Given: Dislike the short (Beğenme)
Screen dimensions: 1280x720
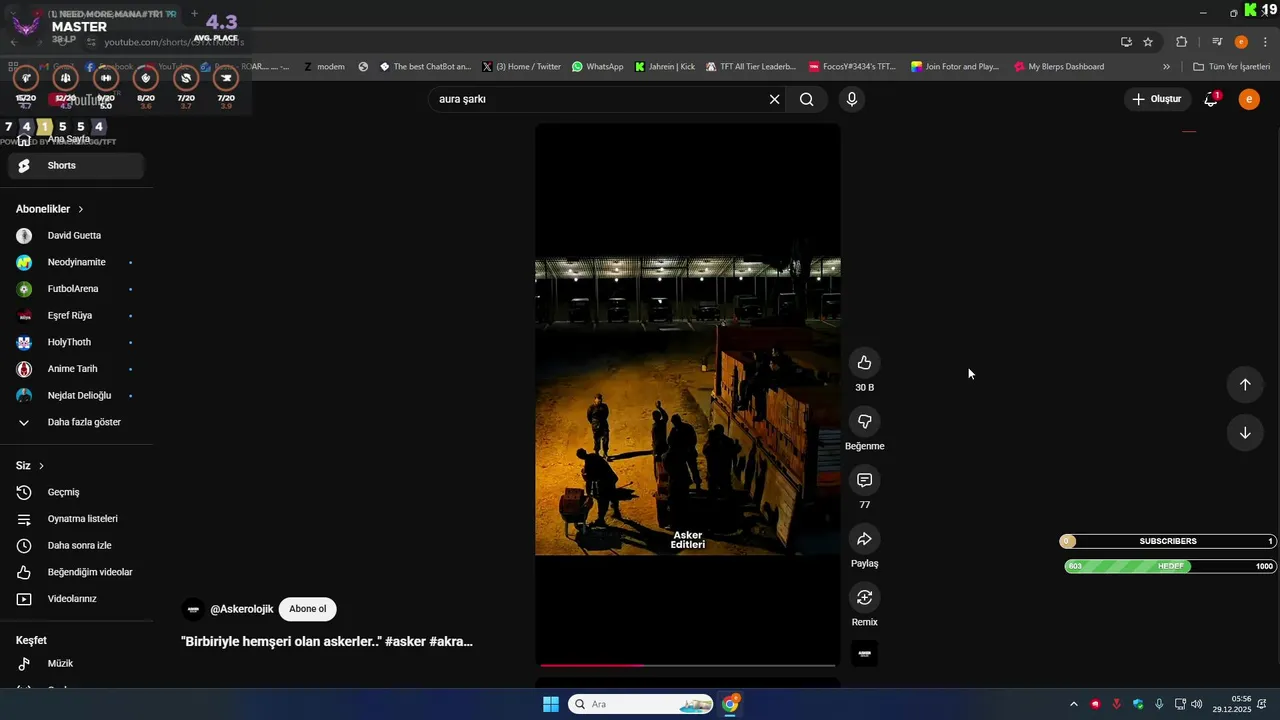Looking at the screenshot, I should (864, 421).
